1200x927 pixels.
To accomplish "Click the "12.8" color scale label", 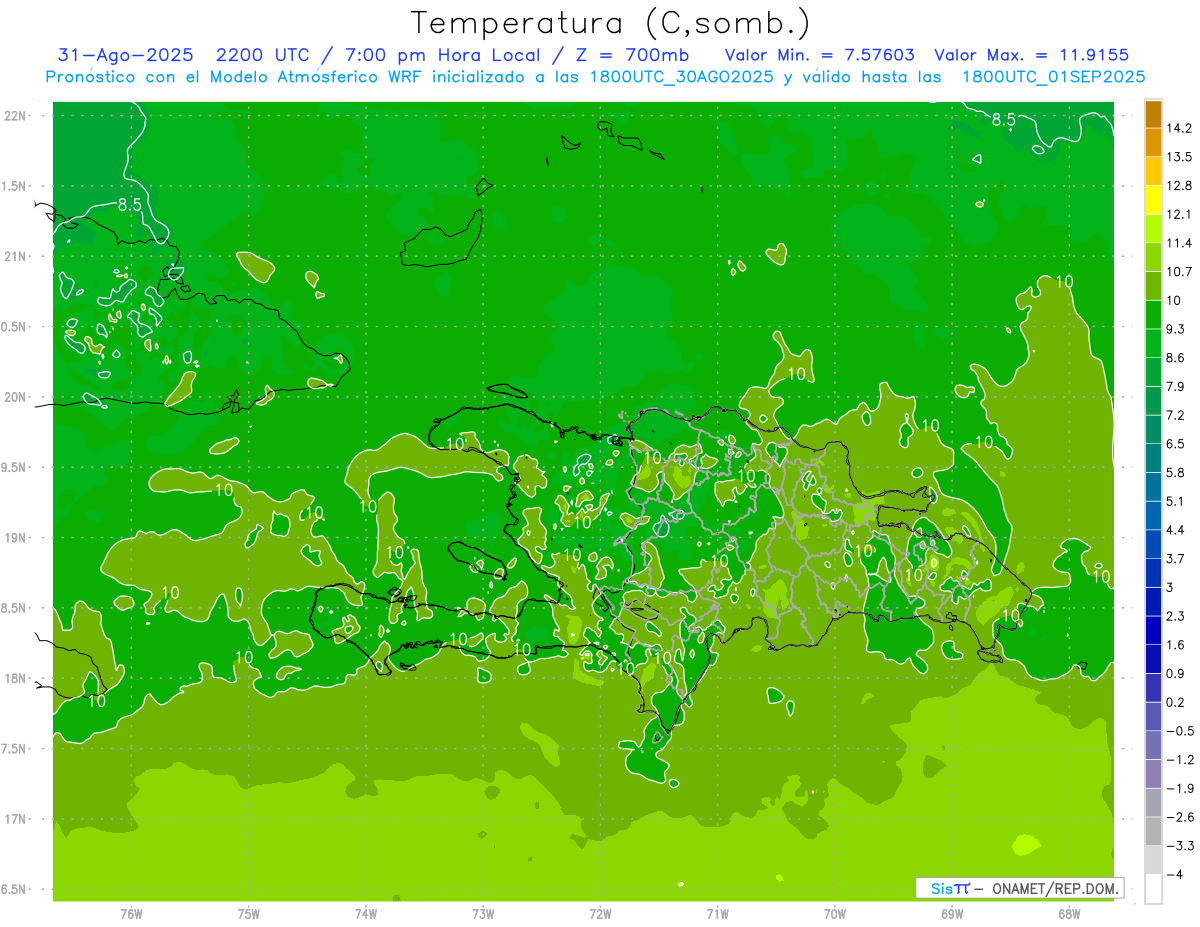I will [1180, 185].
